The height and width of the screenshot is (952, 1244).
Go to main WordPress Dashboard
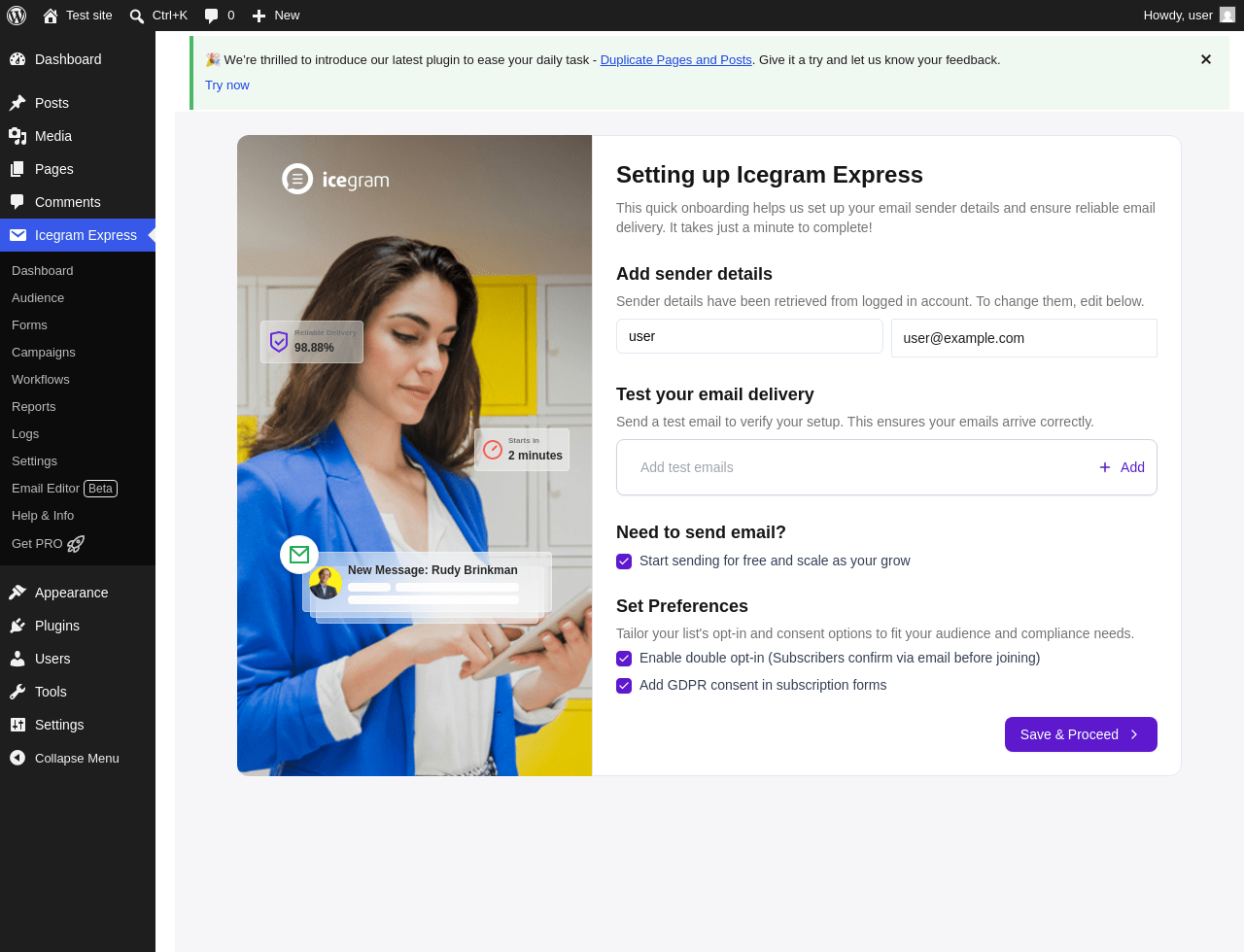(78, 59)
